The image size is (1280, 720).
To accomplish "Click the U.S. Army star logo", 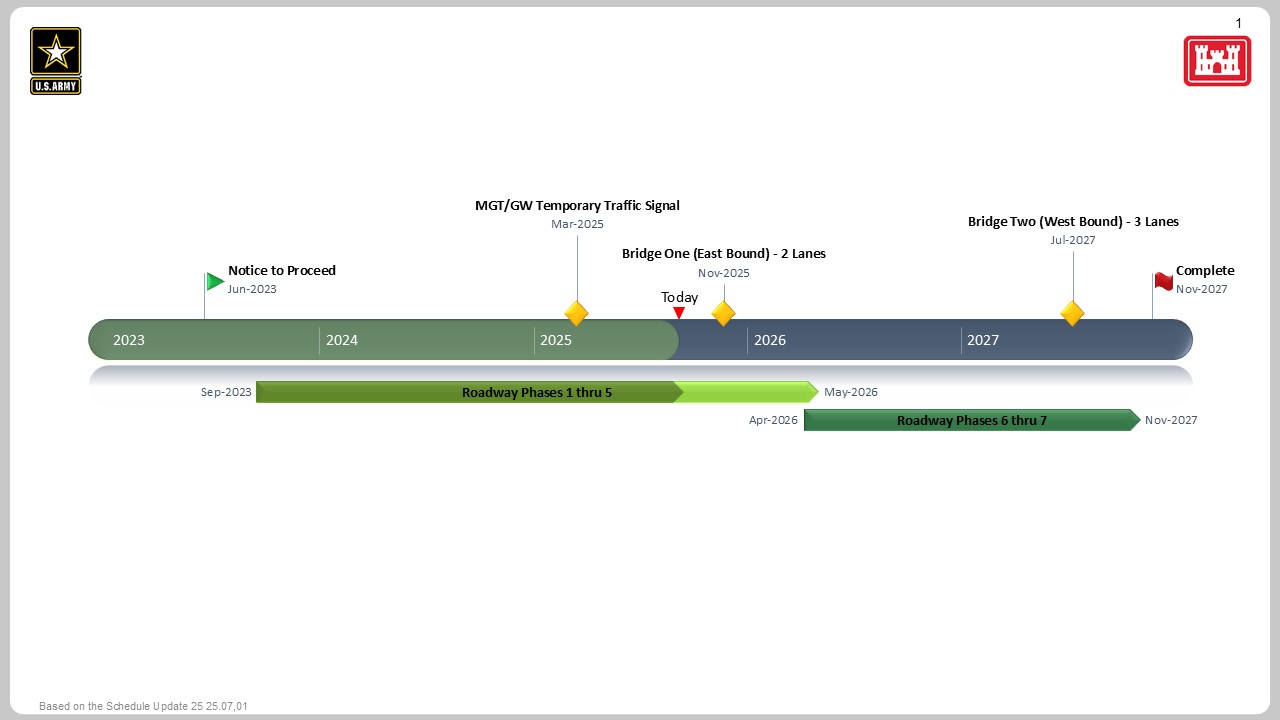I will tap(56, 60).
